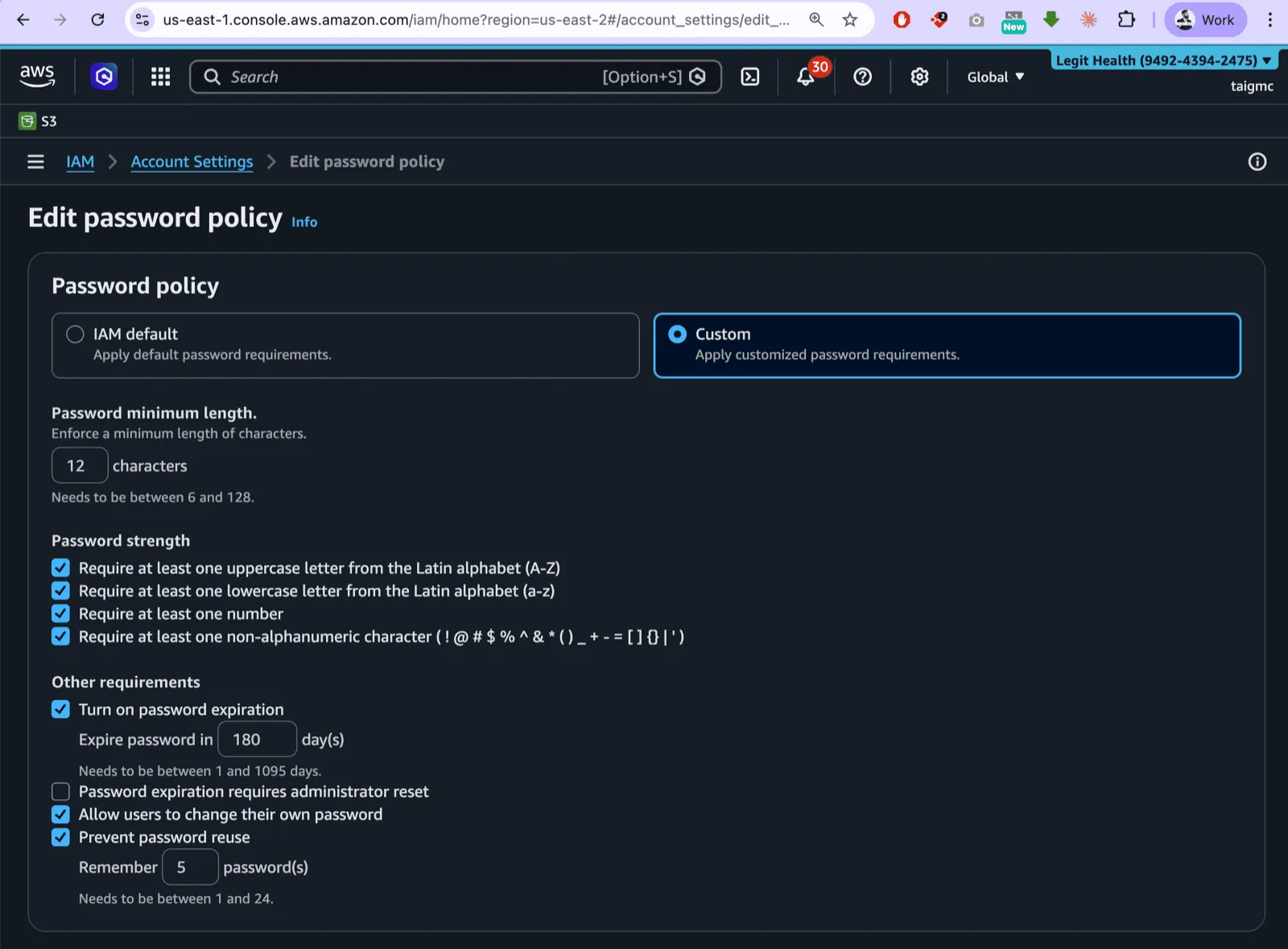The width and height of the screenshot is (1288, 949).
Task: Navigate to Account Settings breadcrumb link
Action: tap(192, 161)
